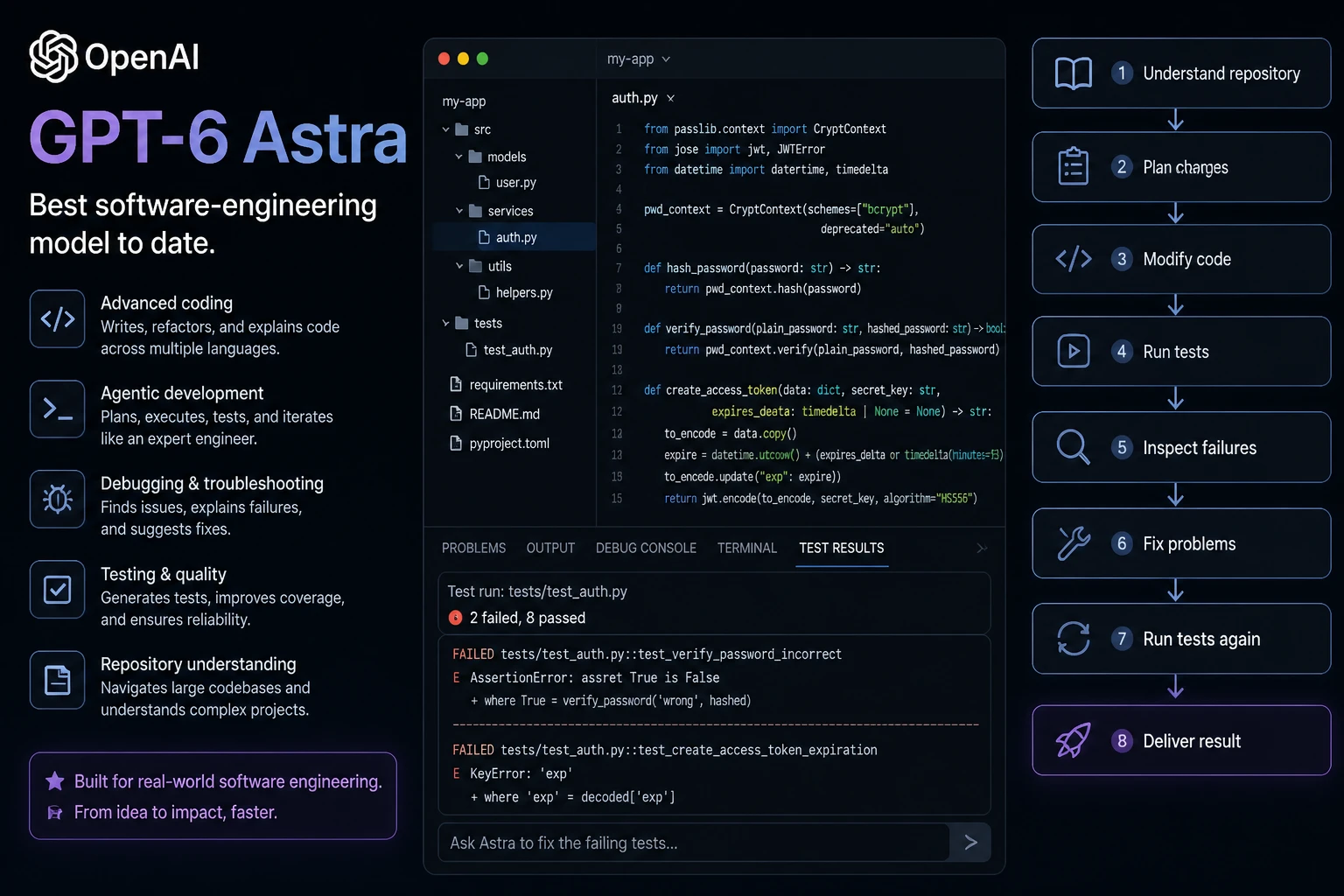
Task: Click the magnifier icon in Inspect failures
Action: coord(1073,447)
